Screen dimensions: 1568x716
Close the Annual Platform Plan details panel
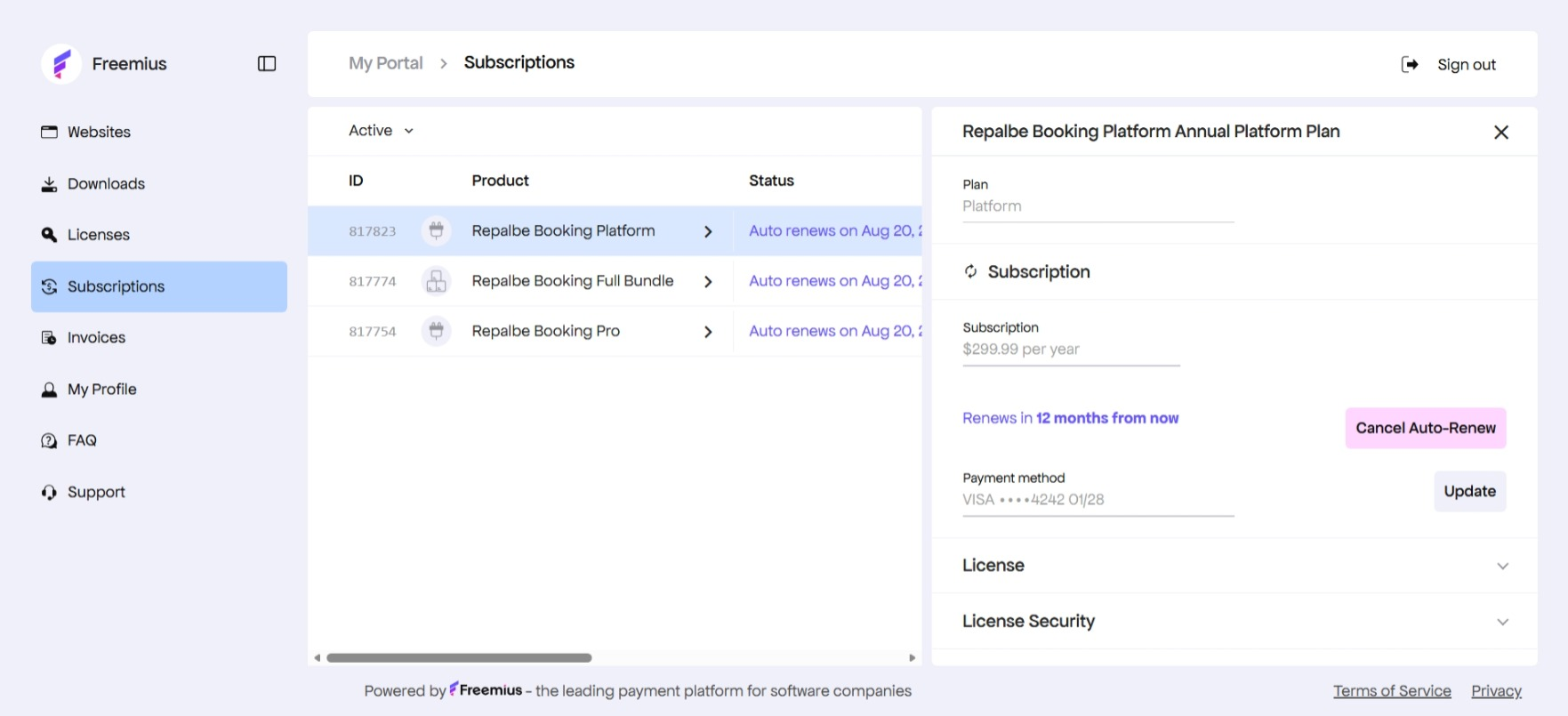point(1501,132)
